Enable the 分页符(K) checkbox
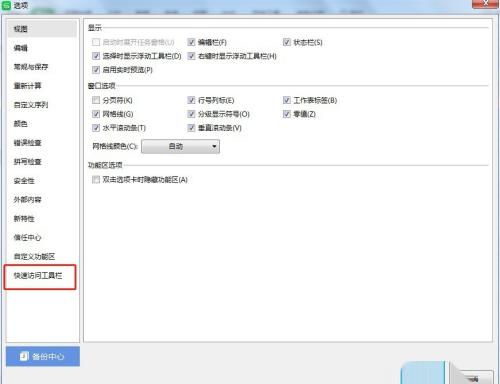The height and width of the screenshot is (384, 500). (96, 100)
